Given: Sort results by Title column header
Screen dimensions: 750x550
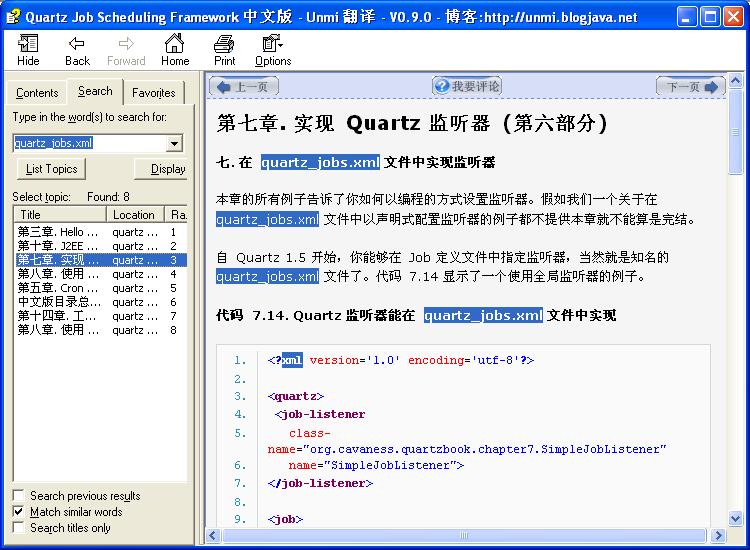Looking at the screenshot, I should (x=60, y=215).
